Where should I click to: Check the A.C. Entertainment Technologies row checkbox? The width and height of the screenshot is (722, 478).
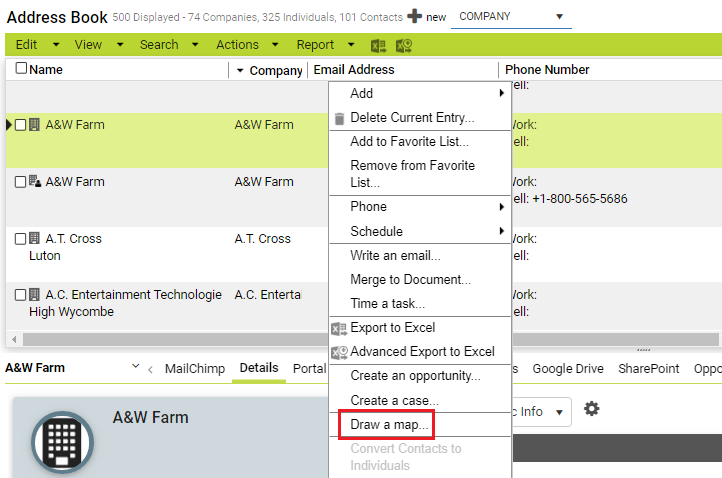click(x=20, y=295)
